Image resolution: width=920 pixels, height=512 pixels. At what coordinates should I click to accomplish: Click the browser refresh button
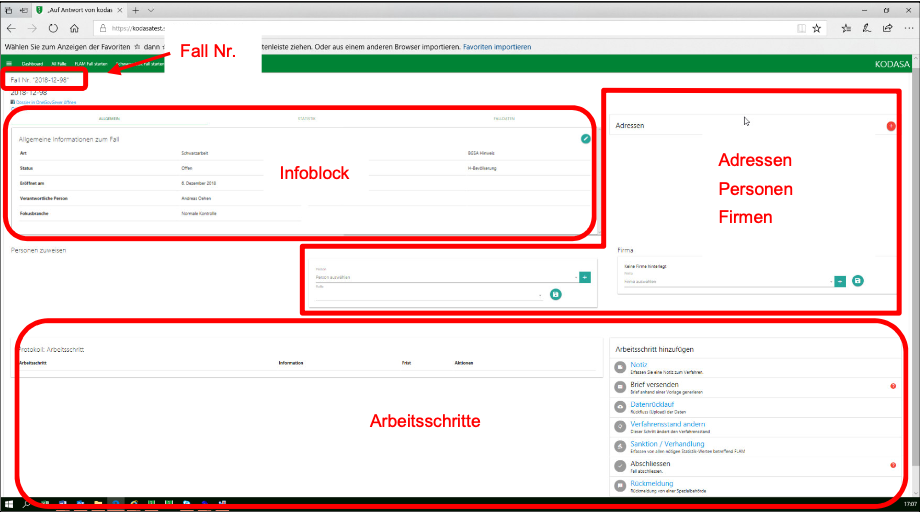click(x=52, y=28)
